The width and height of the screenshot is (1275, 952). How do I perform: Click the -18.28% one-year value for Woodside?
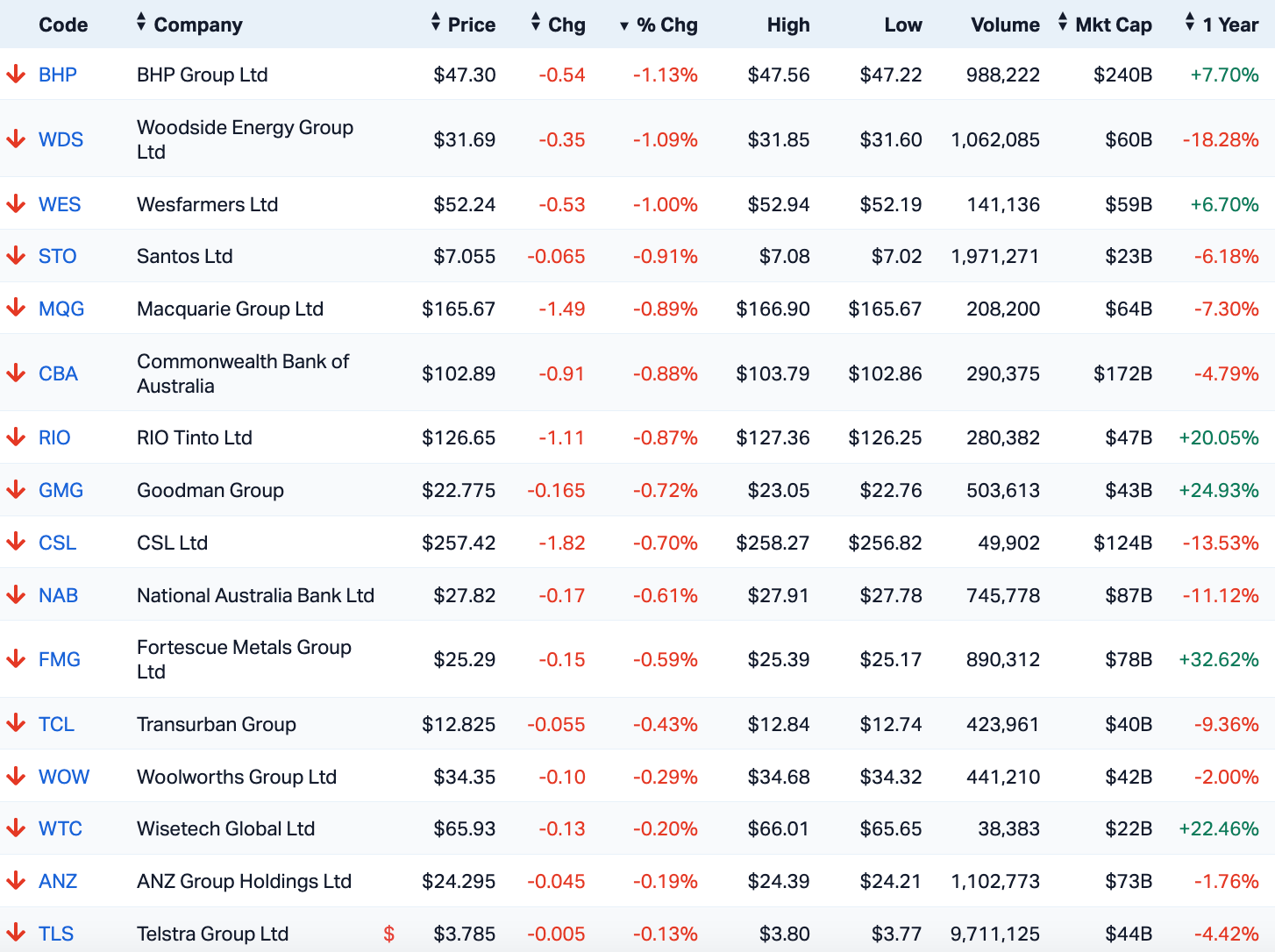1221,139
